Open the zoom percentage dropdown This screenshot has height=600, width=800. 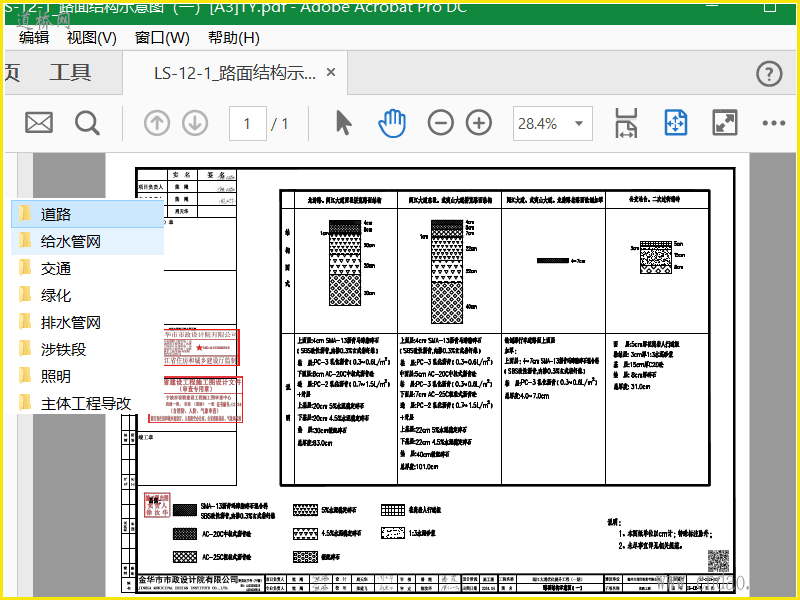(x=579, y=123)
